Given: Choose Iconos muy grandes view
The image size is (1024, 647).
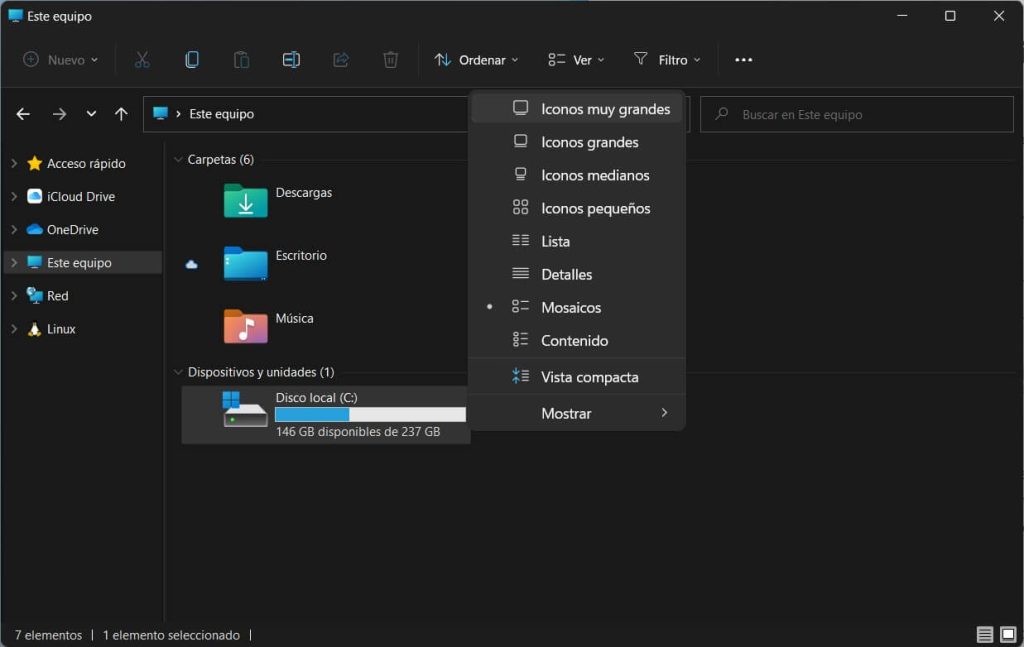Looking at the screenshot, I should click(577, 108).
